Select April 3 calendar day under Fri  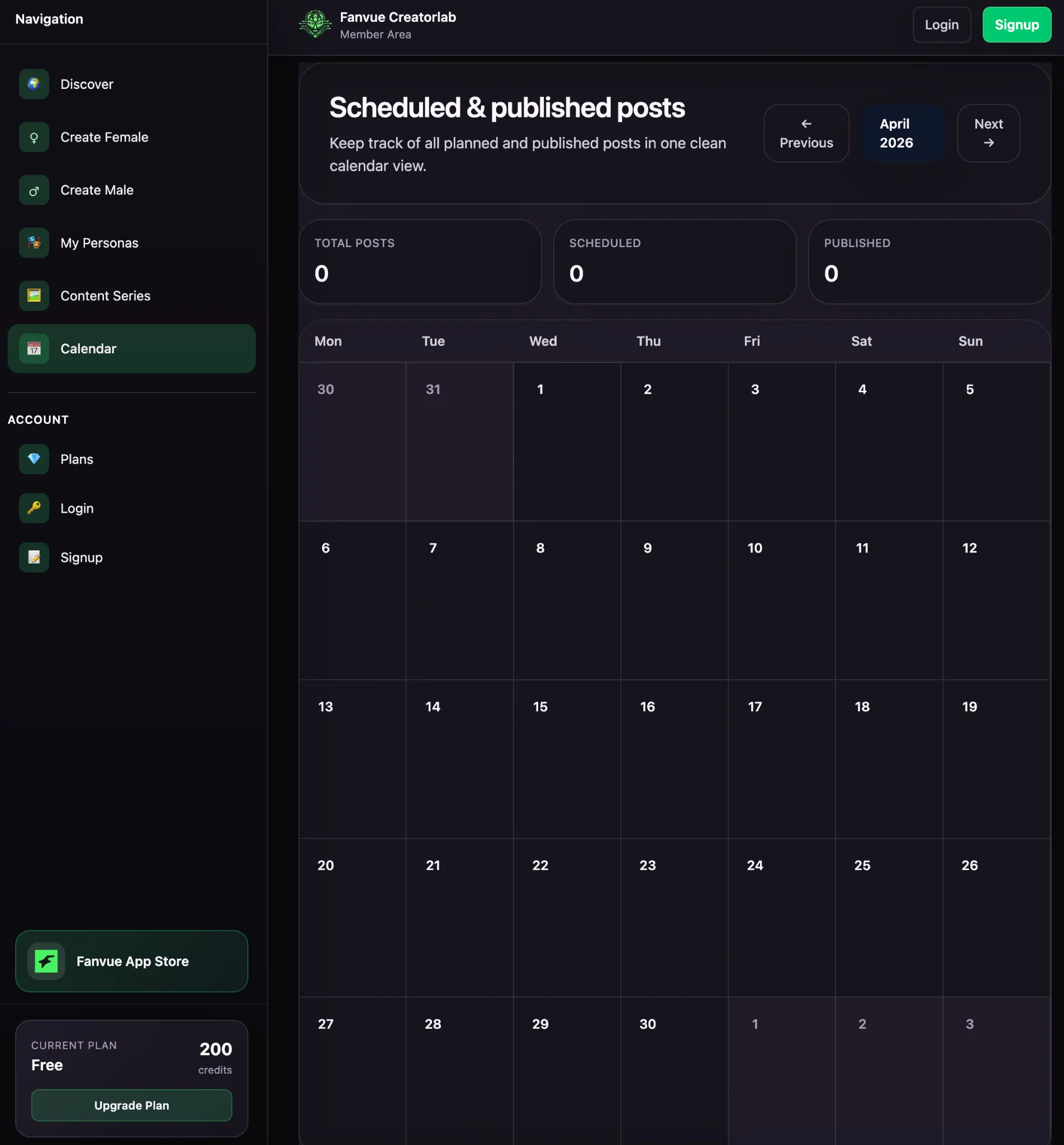click(781, 442)
